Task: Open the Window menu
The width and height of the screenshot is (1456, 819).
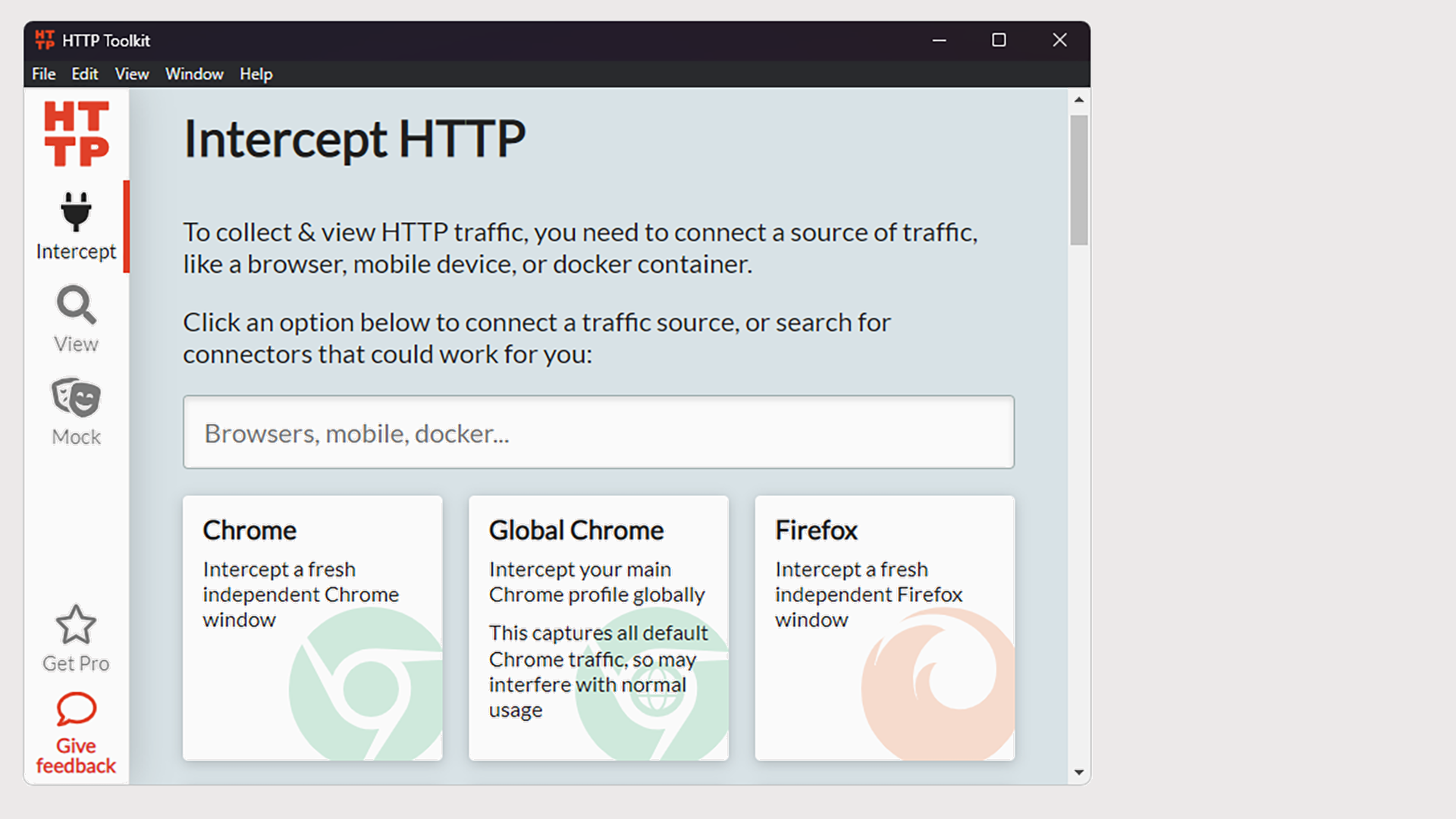Action: coord(194,74)
